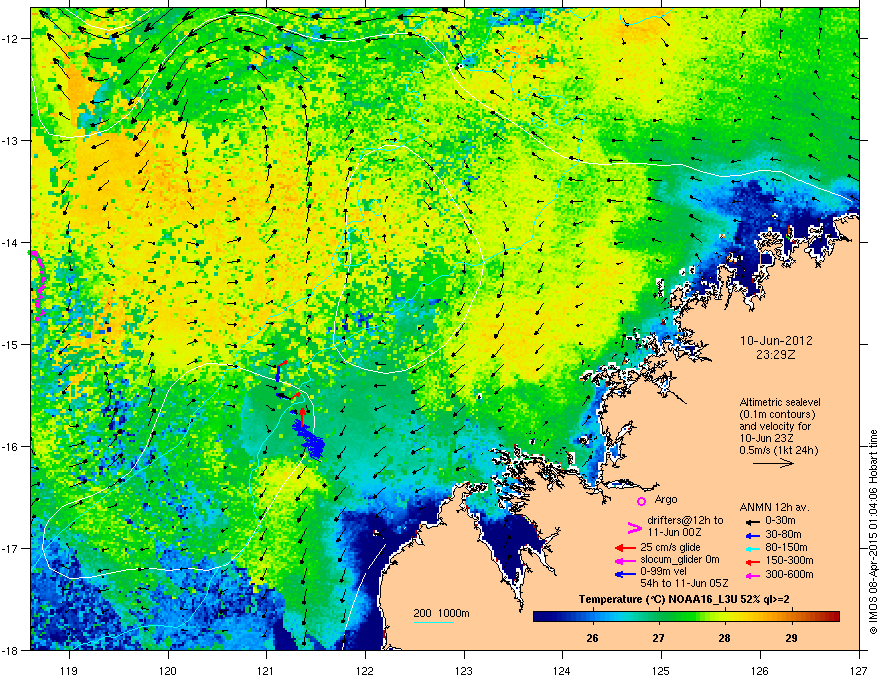Click the Temperature (°C) NOAA16_L3U title
This screenshot has height=680, width=880.
click(684, 600)
